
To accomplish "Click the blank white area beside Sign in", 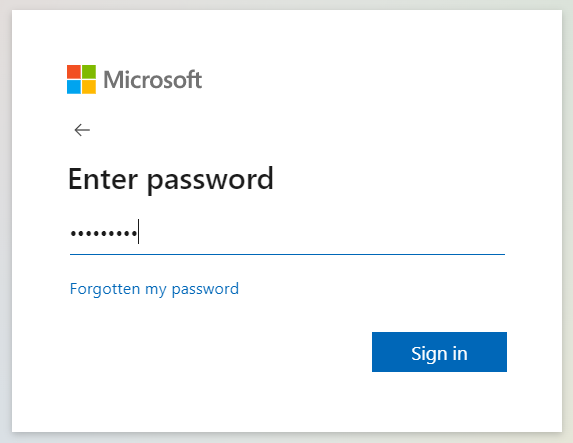I will [x=219, y=352].
